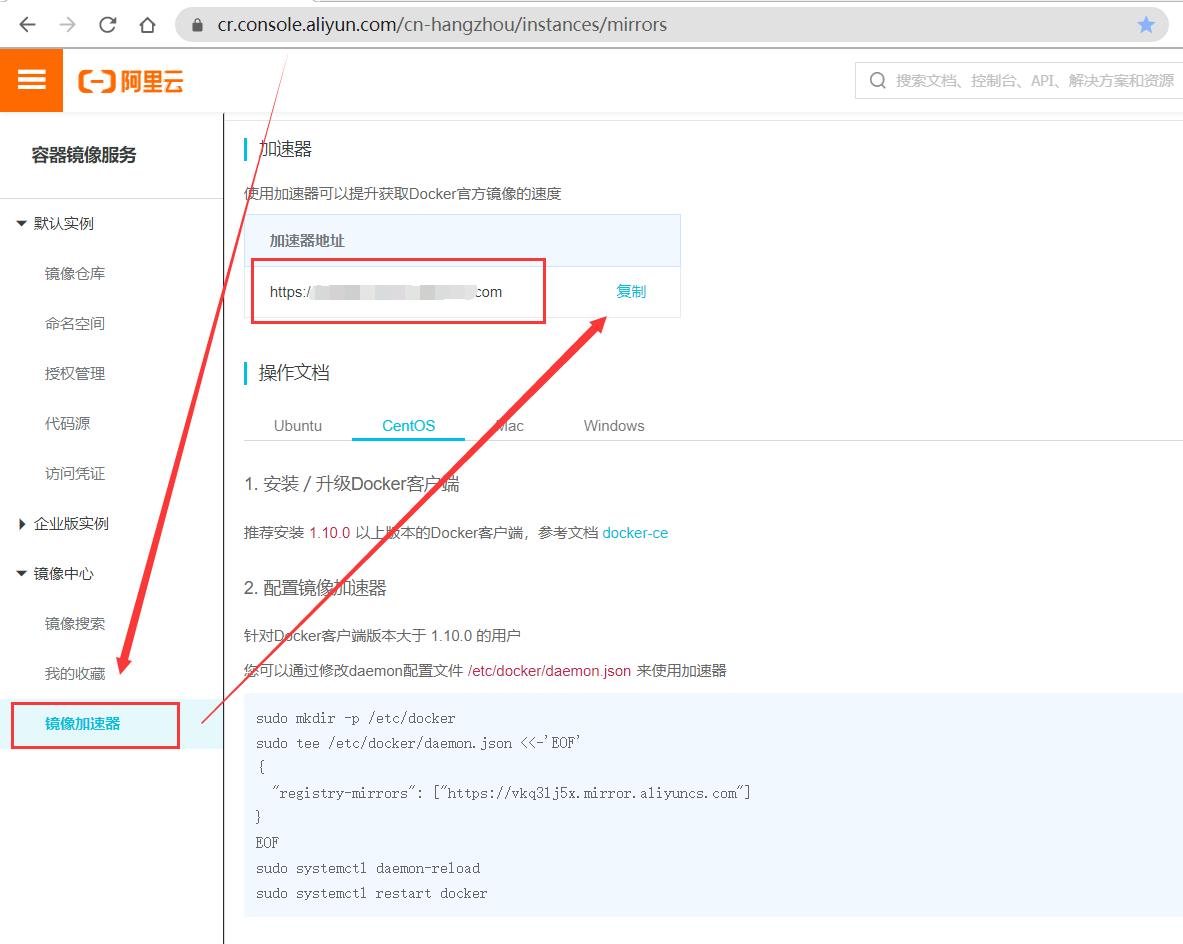Click the search magnifier icon
Image resolution: width=1183 pixels, height=944 pixels.
tap(878, 81)
